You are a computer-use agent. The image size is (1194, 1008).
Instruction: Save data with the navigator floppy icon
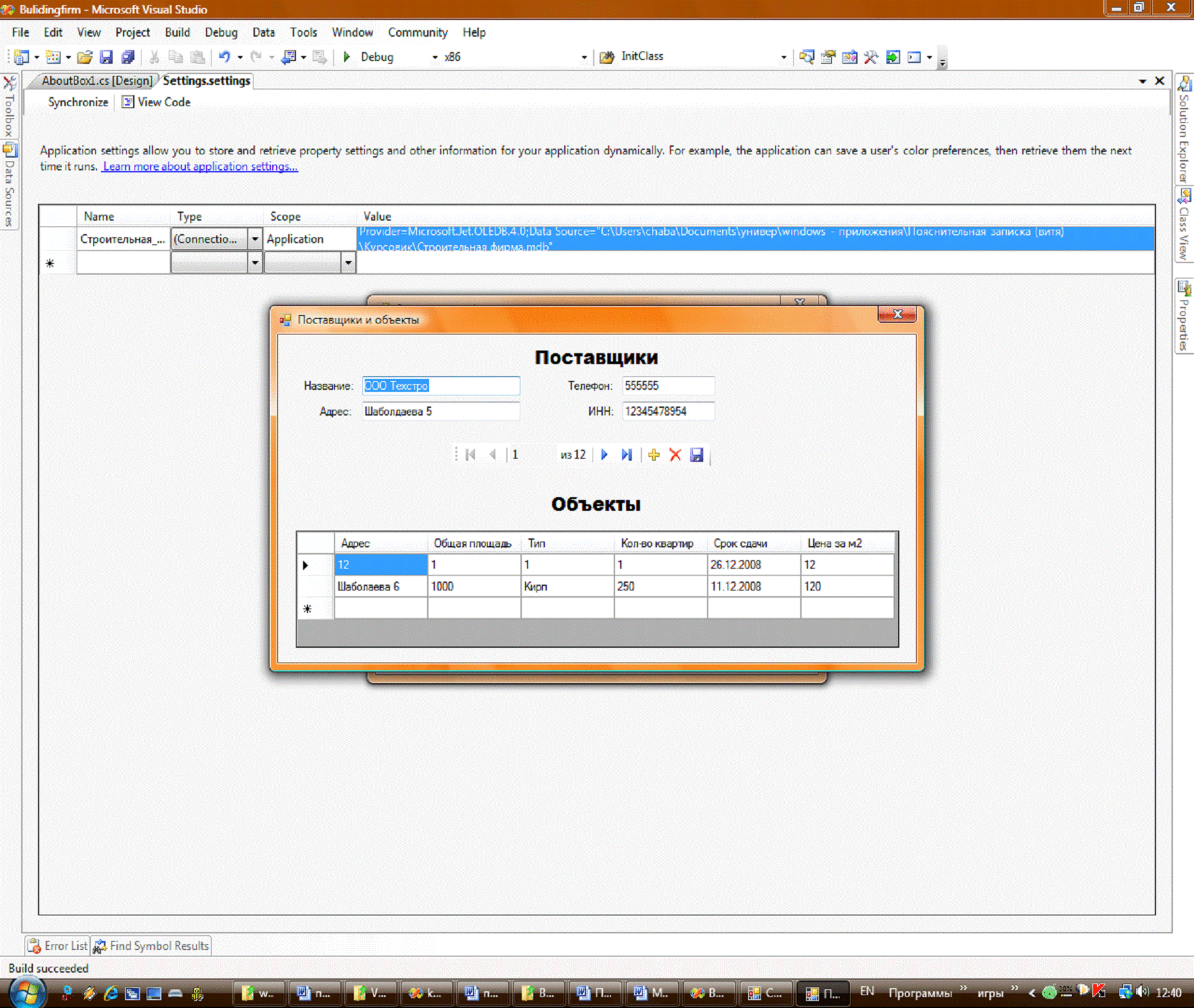(697, 455)
